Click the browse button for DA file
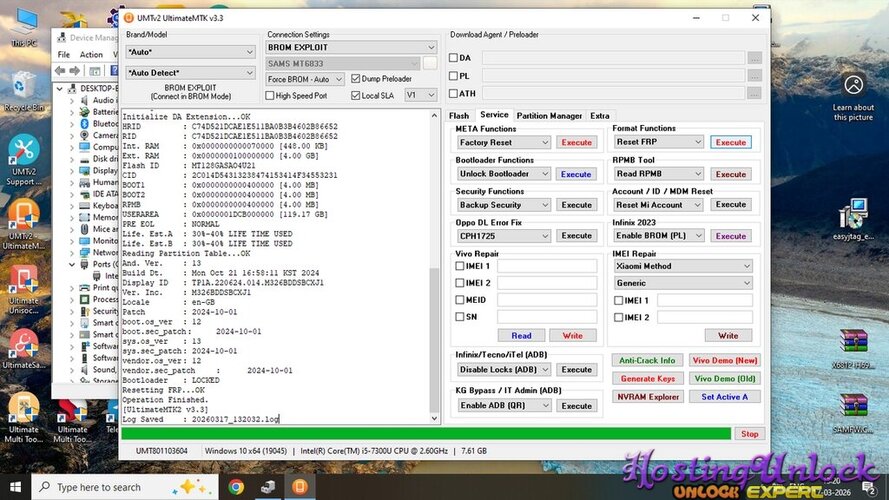The image size is (889, 500). tap(754, 58)
